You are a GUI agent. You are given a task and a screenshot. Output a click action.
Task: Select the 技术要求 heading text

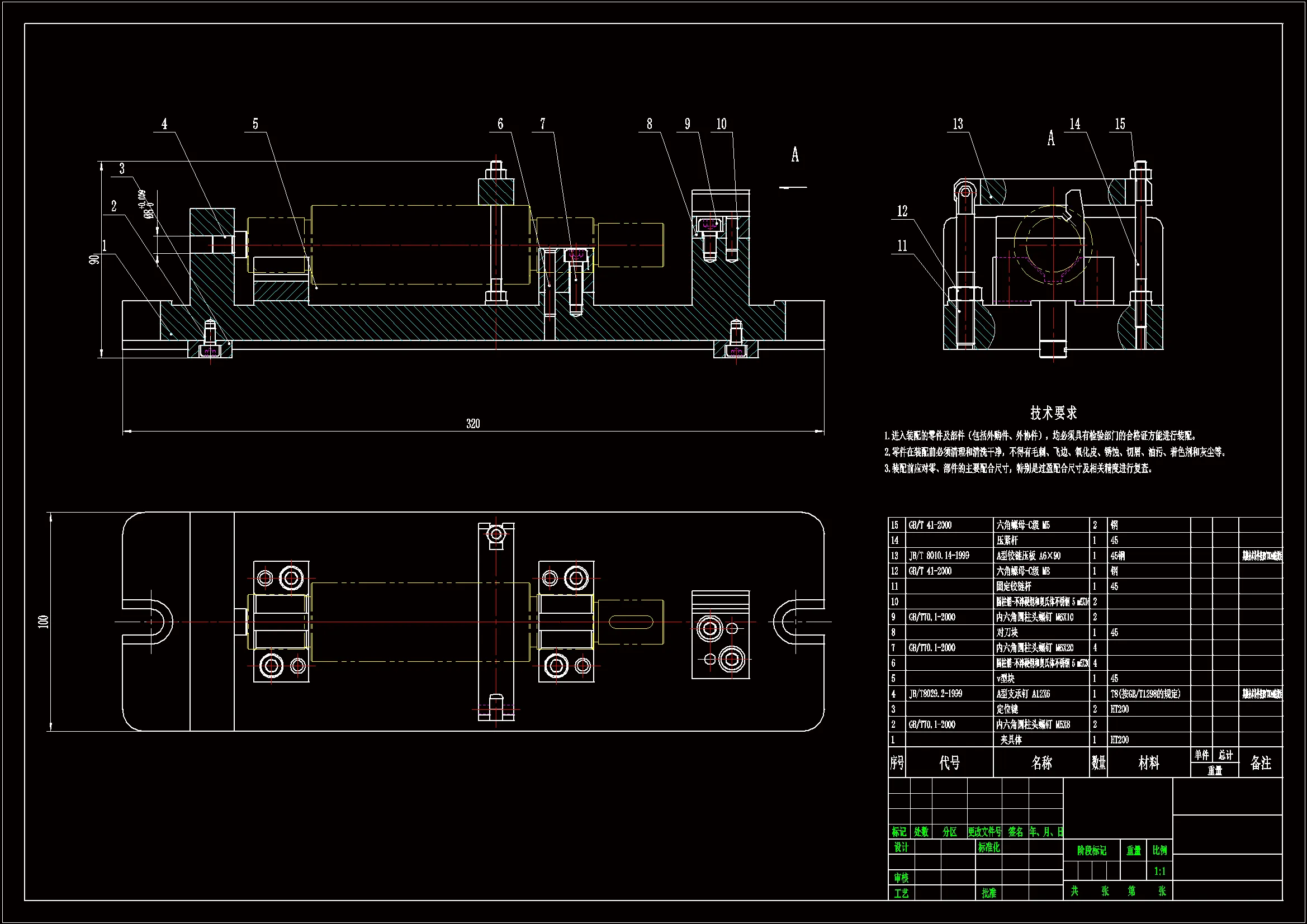(1053, 413)
